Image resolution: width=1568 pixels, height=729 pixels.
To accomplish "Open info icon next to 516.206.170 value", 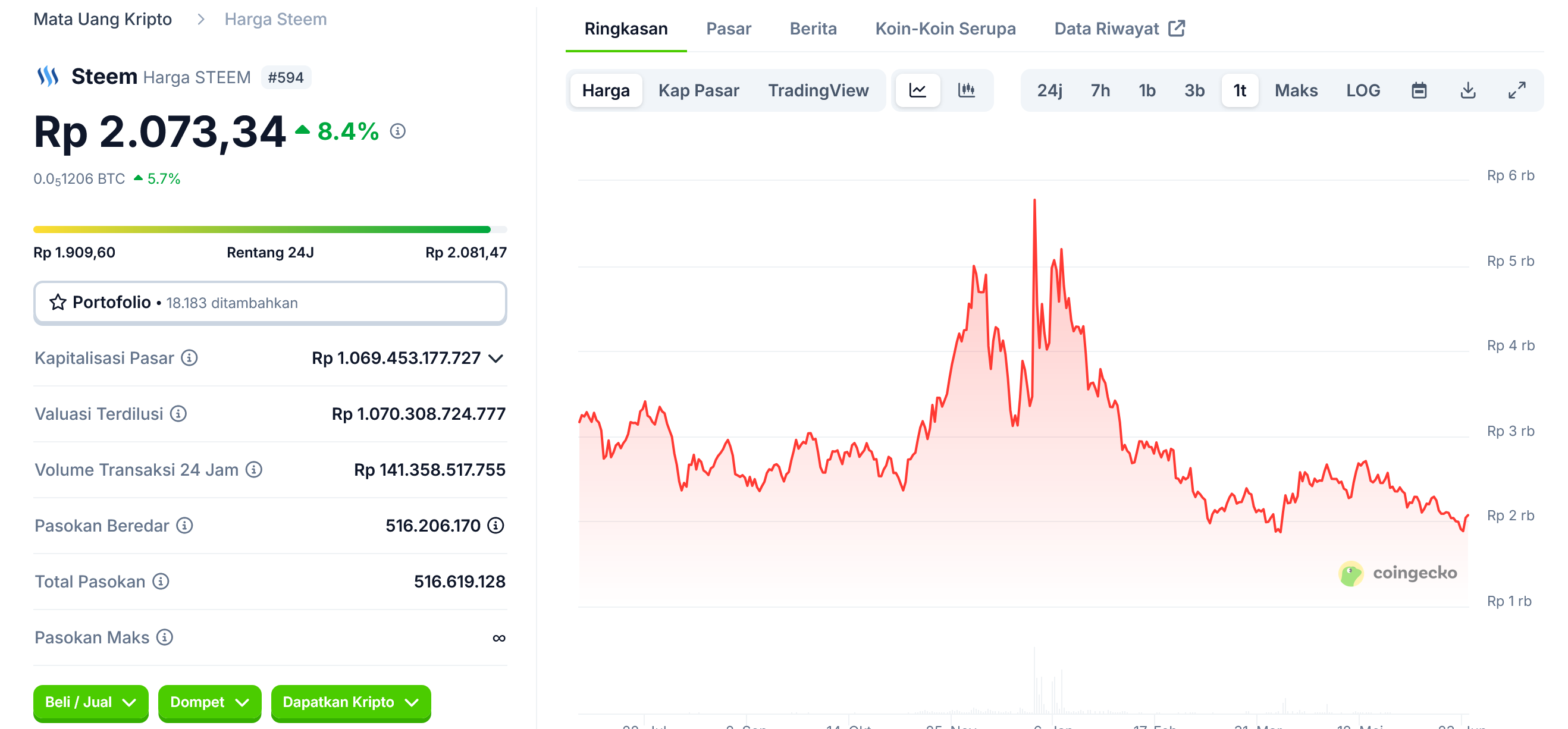I will click(x=496, y=526).
